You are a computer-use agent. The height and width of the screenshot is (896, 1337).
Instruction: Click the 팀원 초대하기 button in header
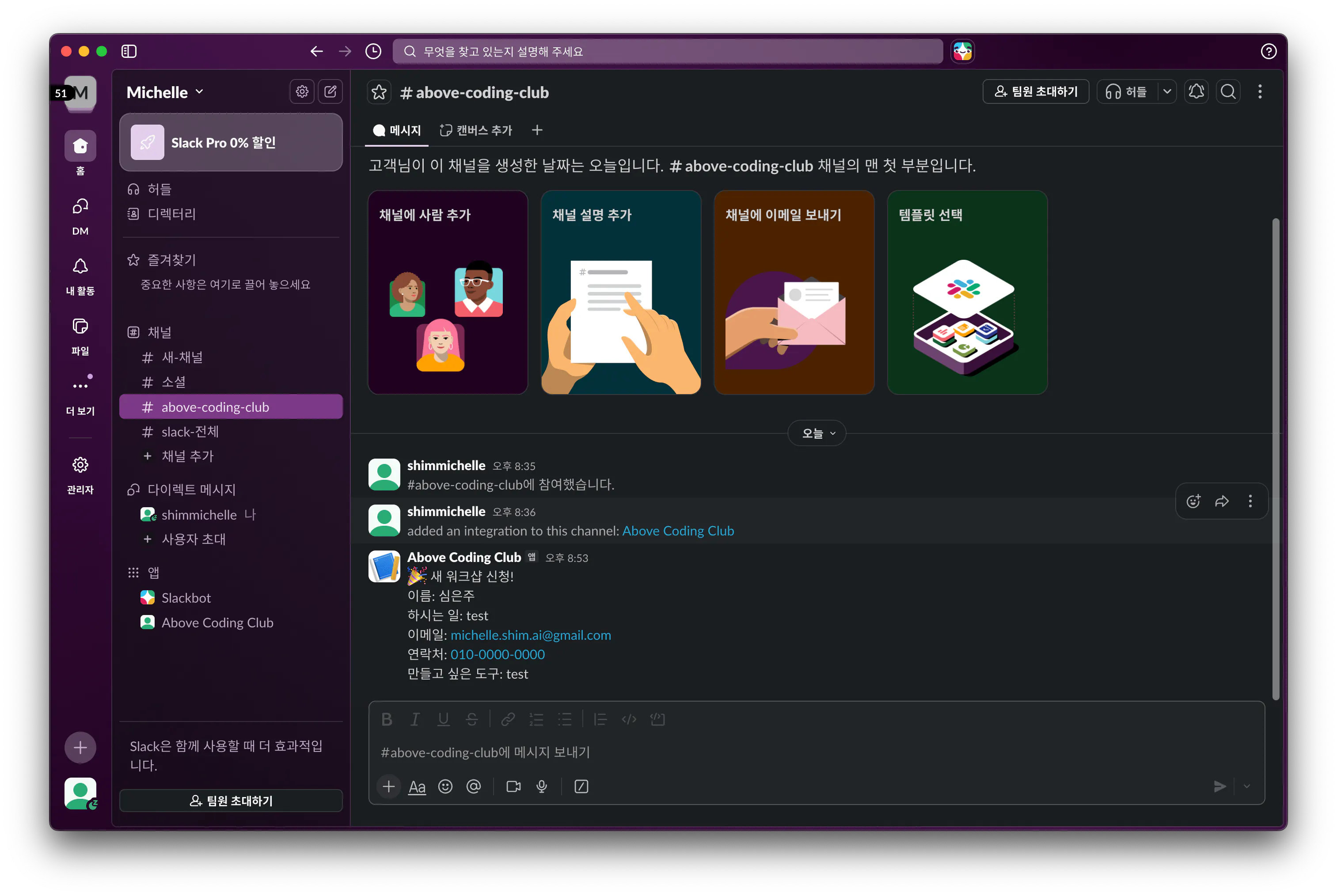(x=1035, y=91)
